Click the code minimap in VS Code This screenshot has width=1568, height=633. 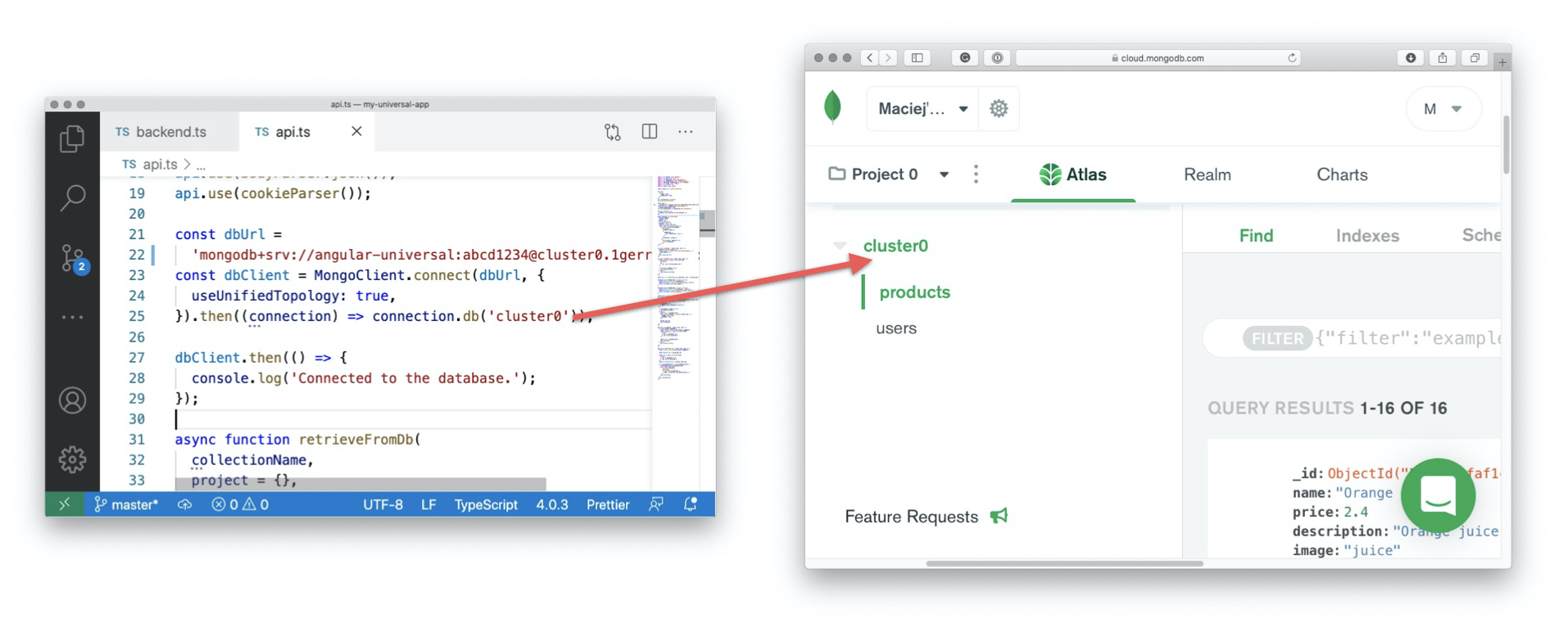pyautogui.click(x=676, y=278)
